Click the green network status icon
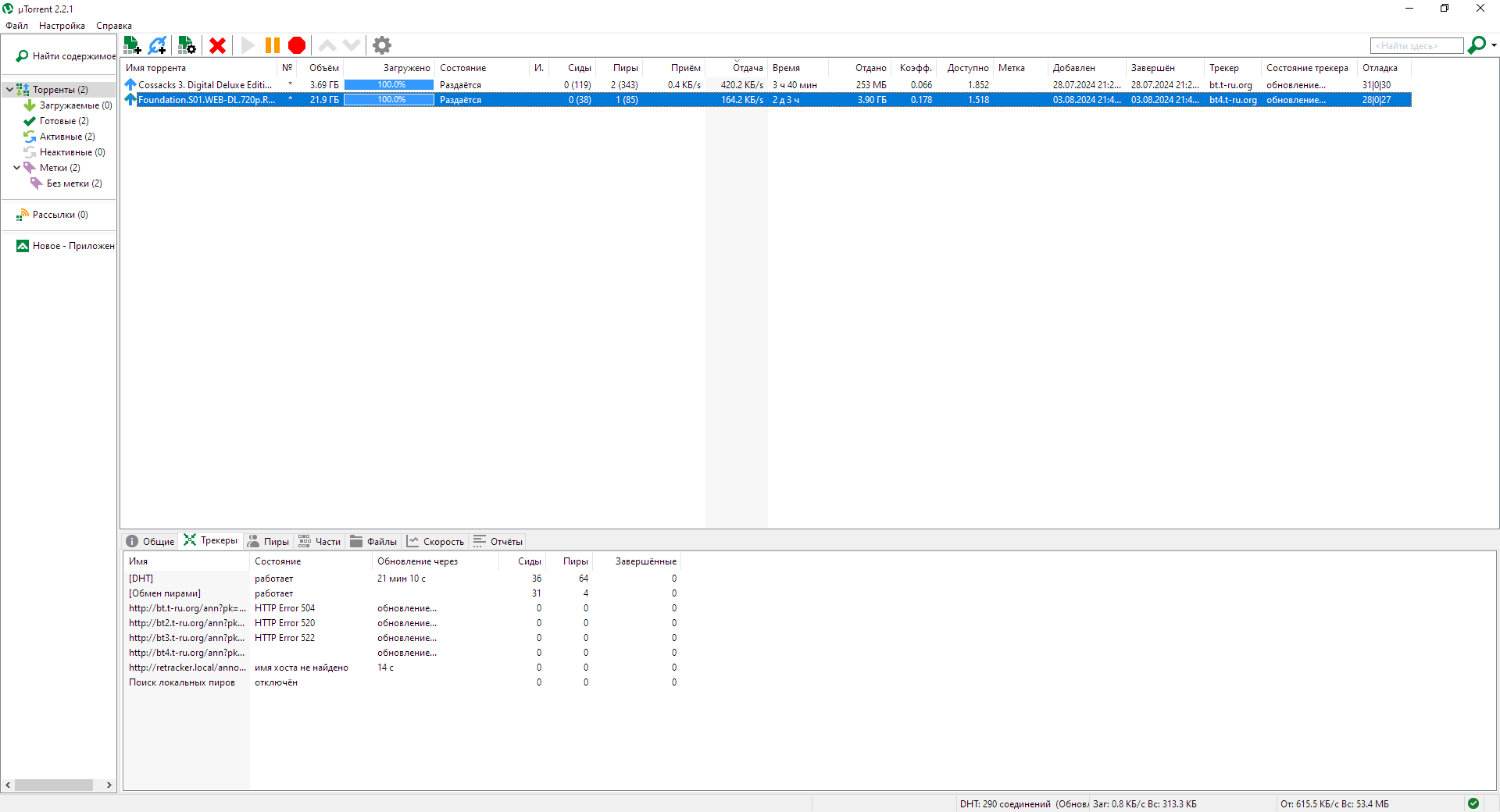This screenshot has height=812, width=1500. tap(1473, 803)
